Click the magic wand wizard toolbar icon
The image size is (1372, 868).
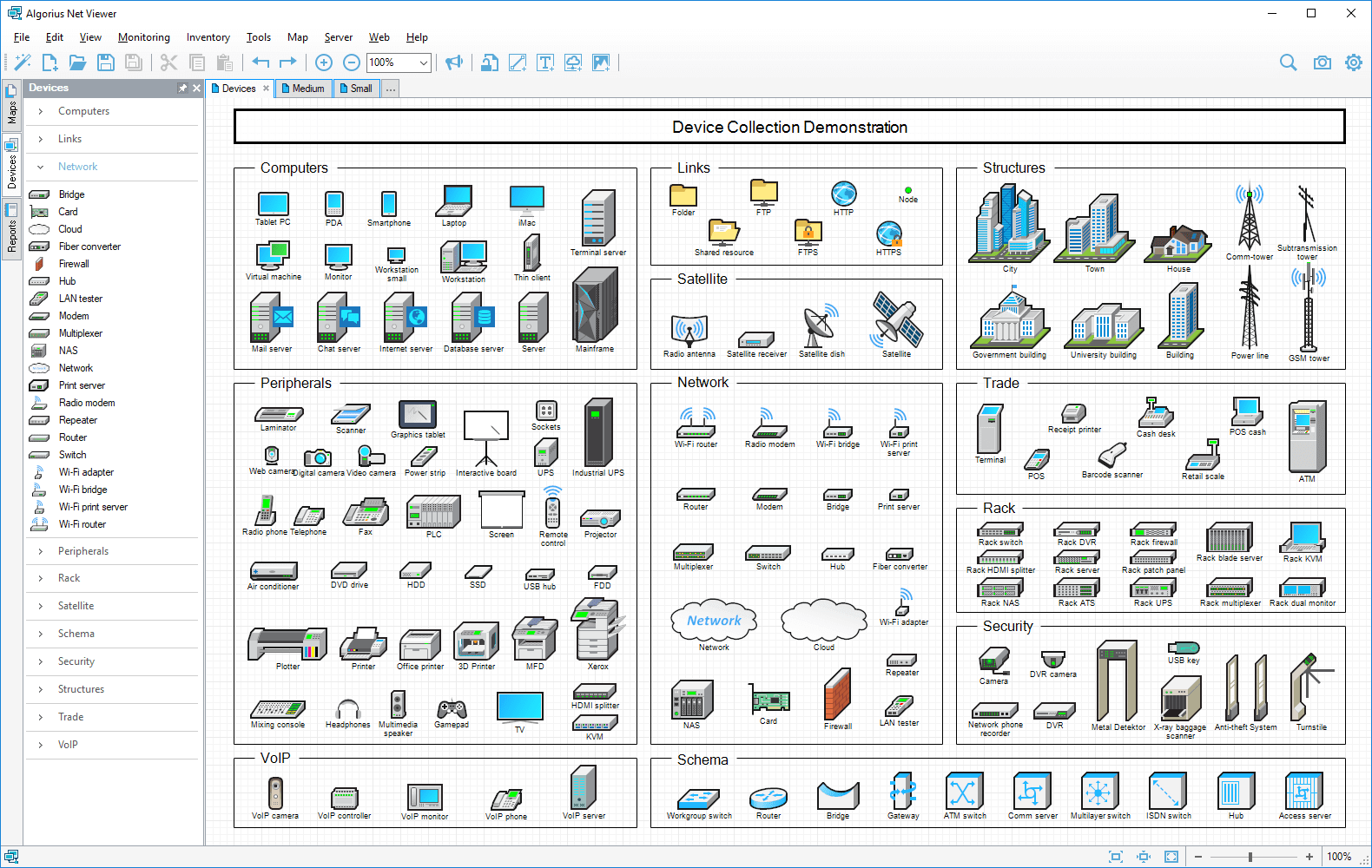tap(23, 62)
